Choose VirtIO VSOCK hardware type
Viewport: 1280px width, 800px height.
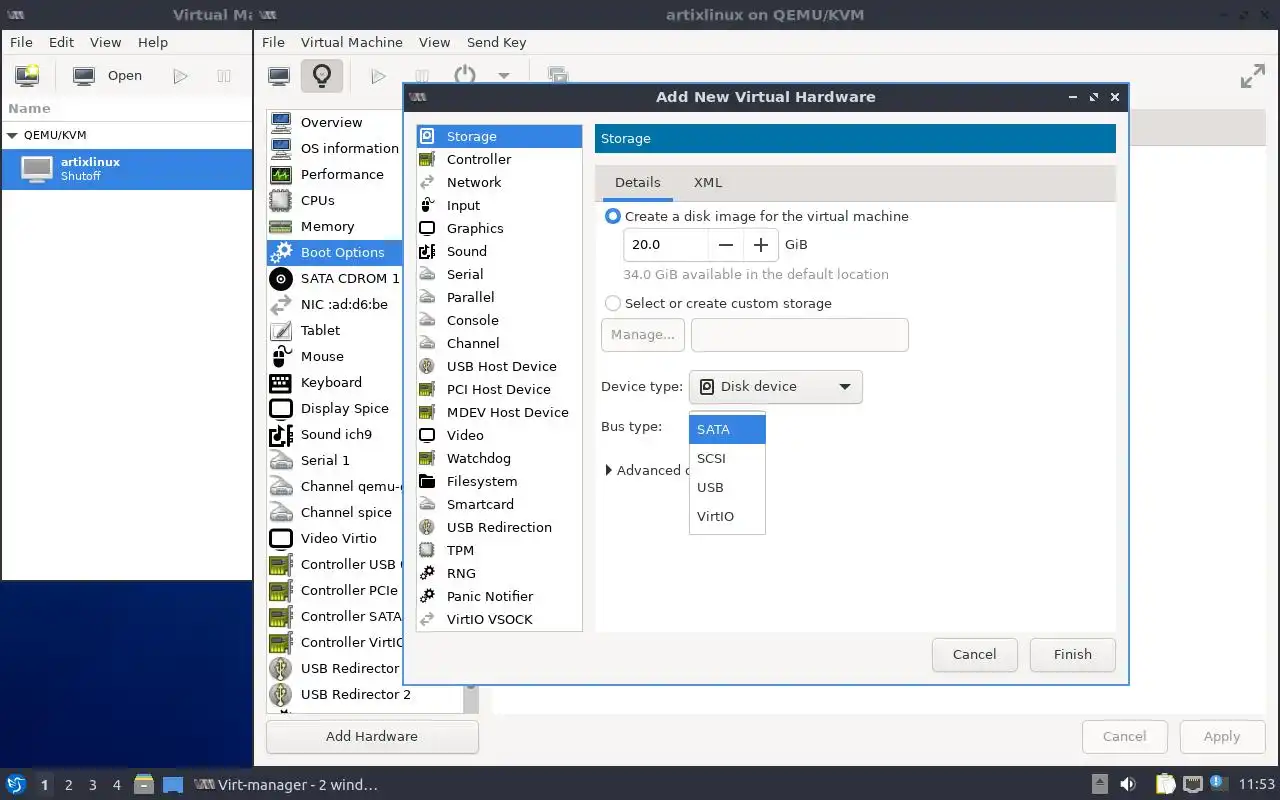(499, 619)
